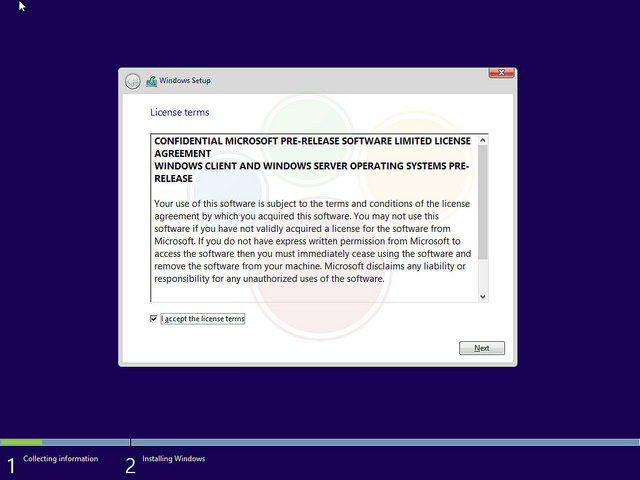The width and height of the screenshot is (640, 480).
Task: Close the Windows Setup dialog
Action: (x=502, y=73)
